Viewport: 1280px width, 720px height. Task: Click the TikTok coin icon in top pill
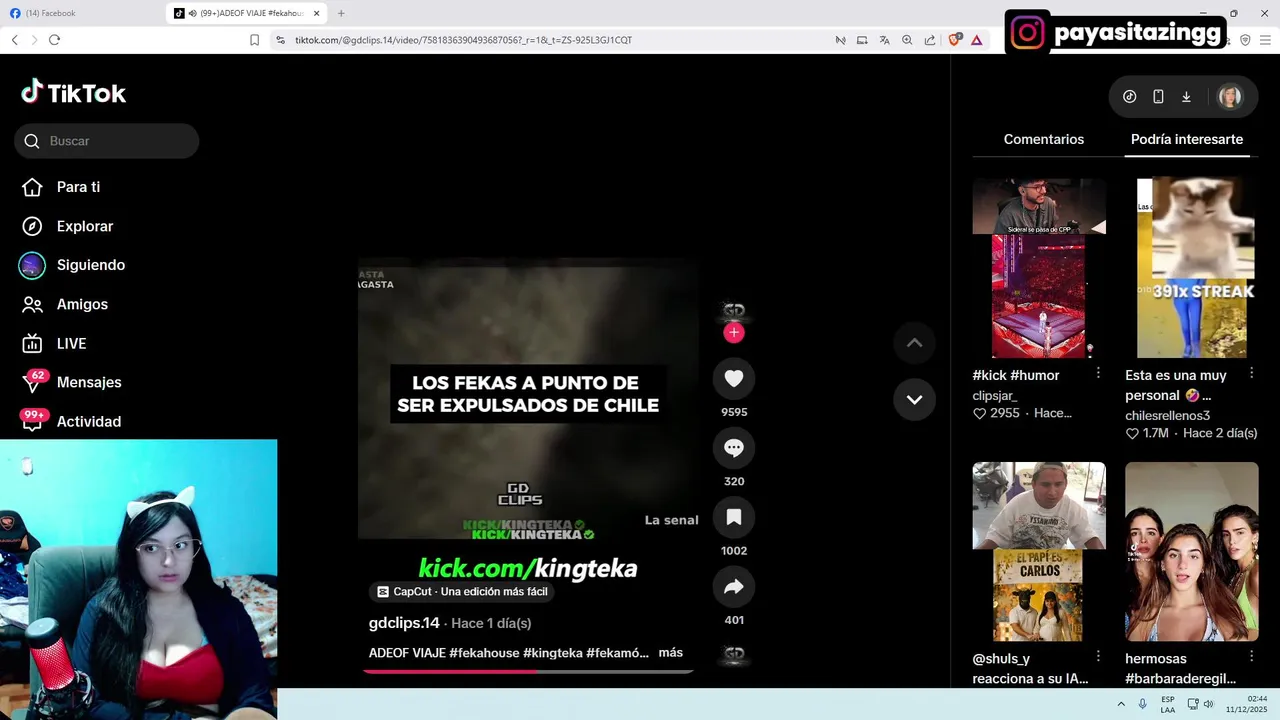pyautogui.click(x=1130, y=97)
